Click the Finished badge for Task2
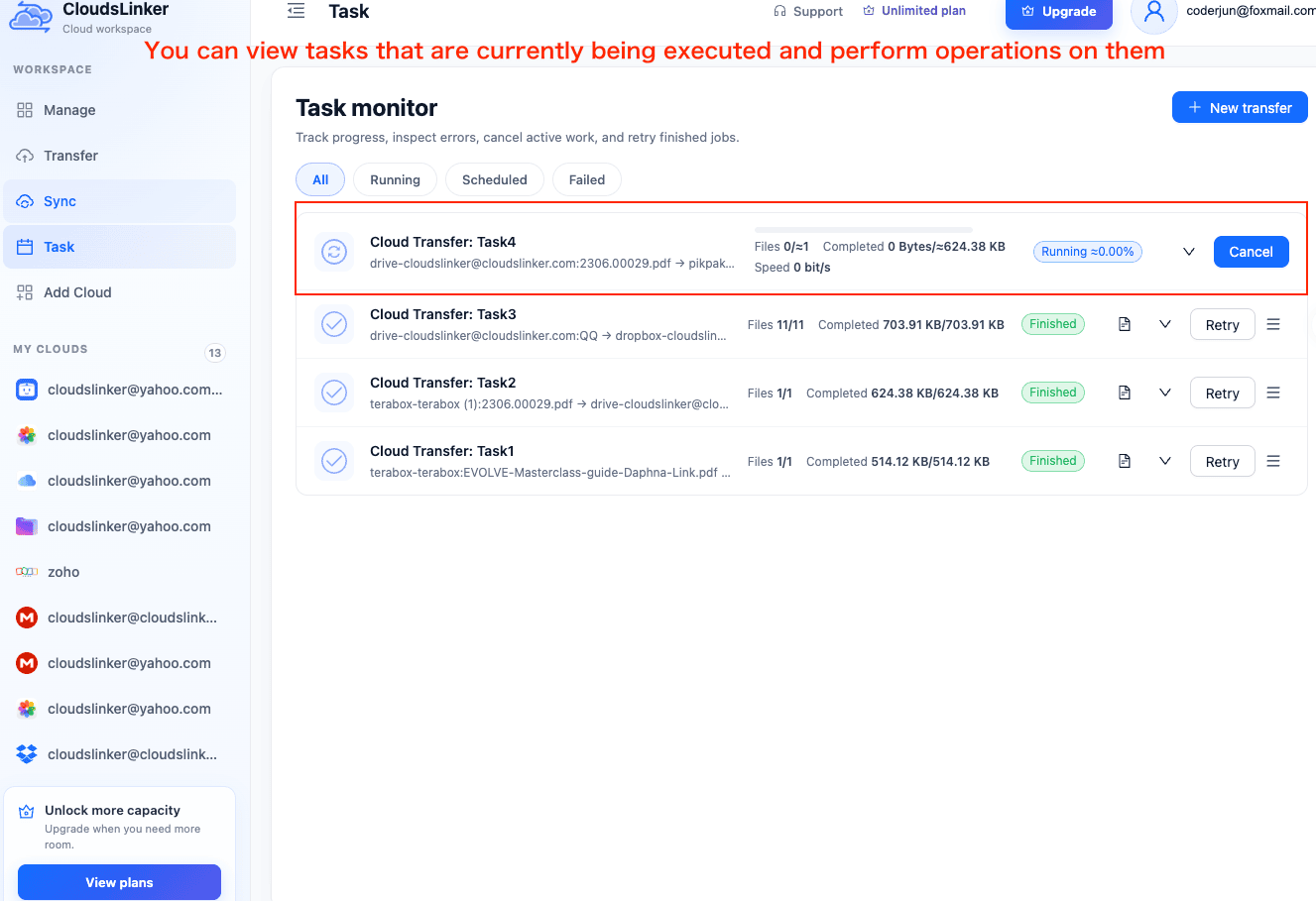Viewport: 1316px width, 901px height. [1053, 393]
